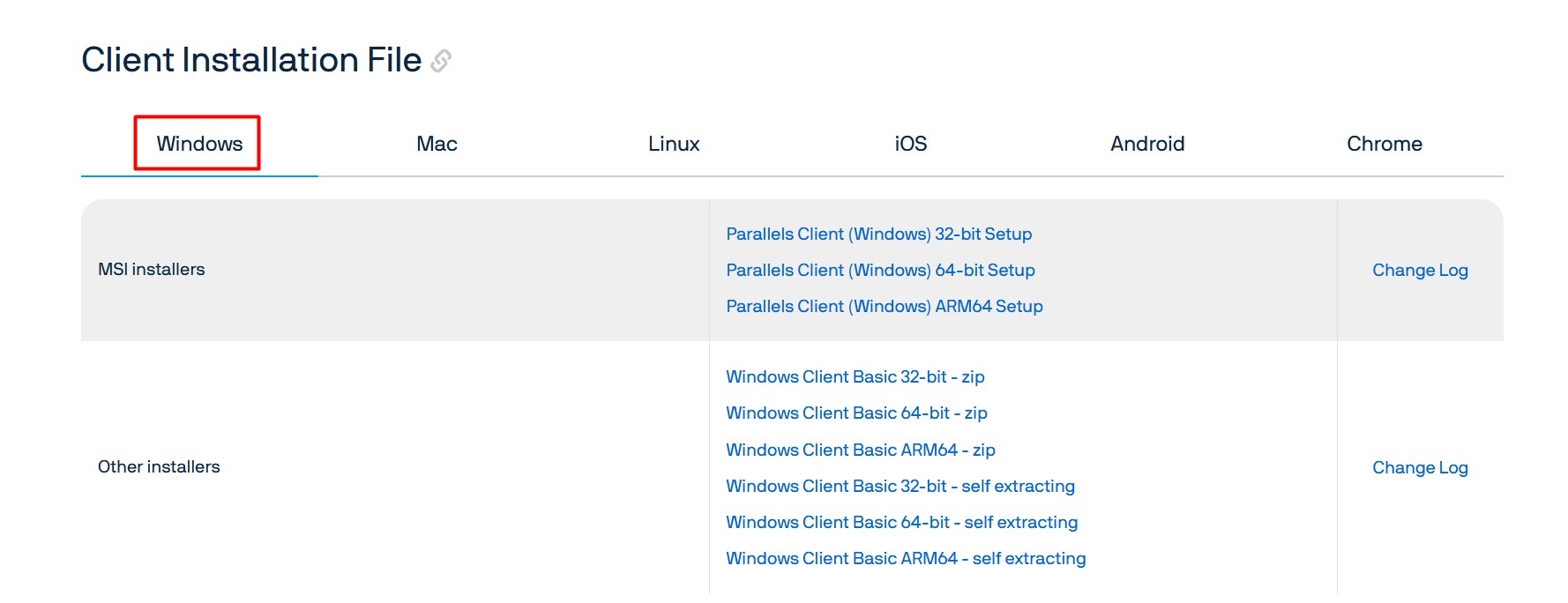The height and width of the screenshot is (603, 1568).
Task: Switch to the Mac tab
Action: click(x=437, y=144)
